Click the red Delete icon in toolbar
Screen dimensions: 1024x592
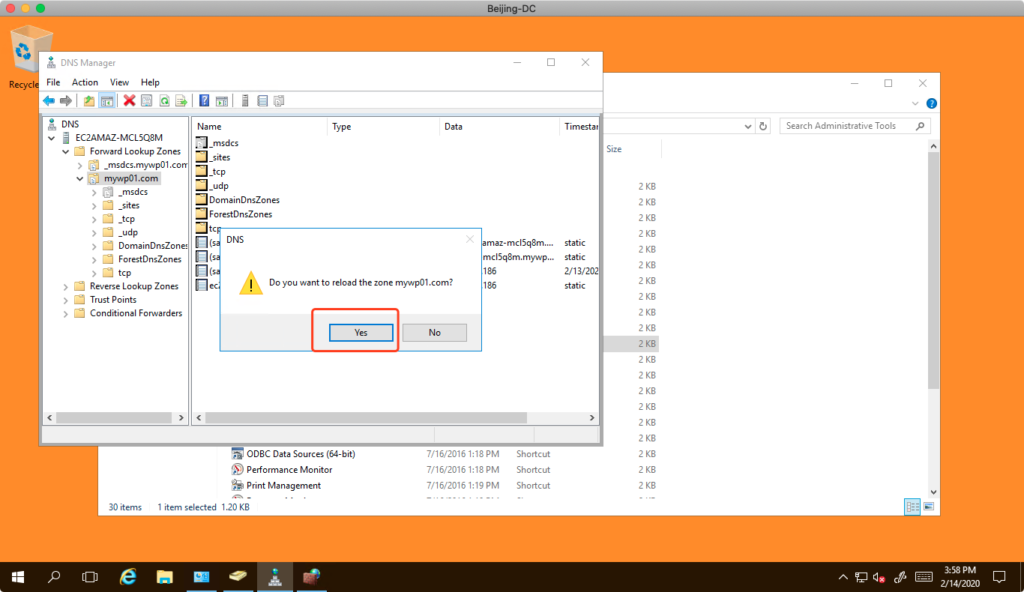129,101
